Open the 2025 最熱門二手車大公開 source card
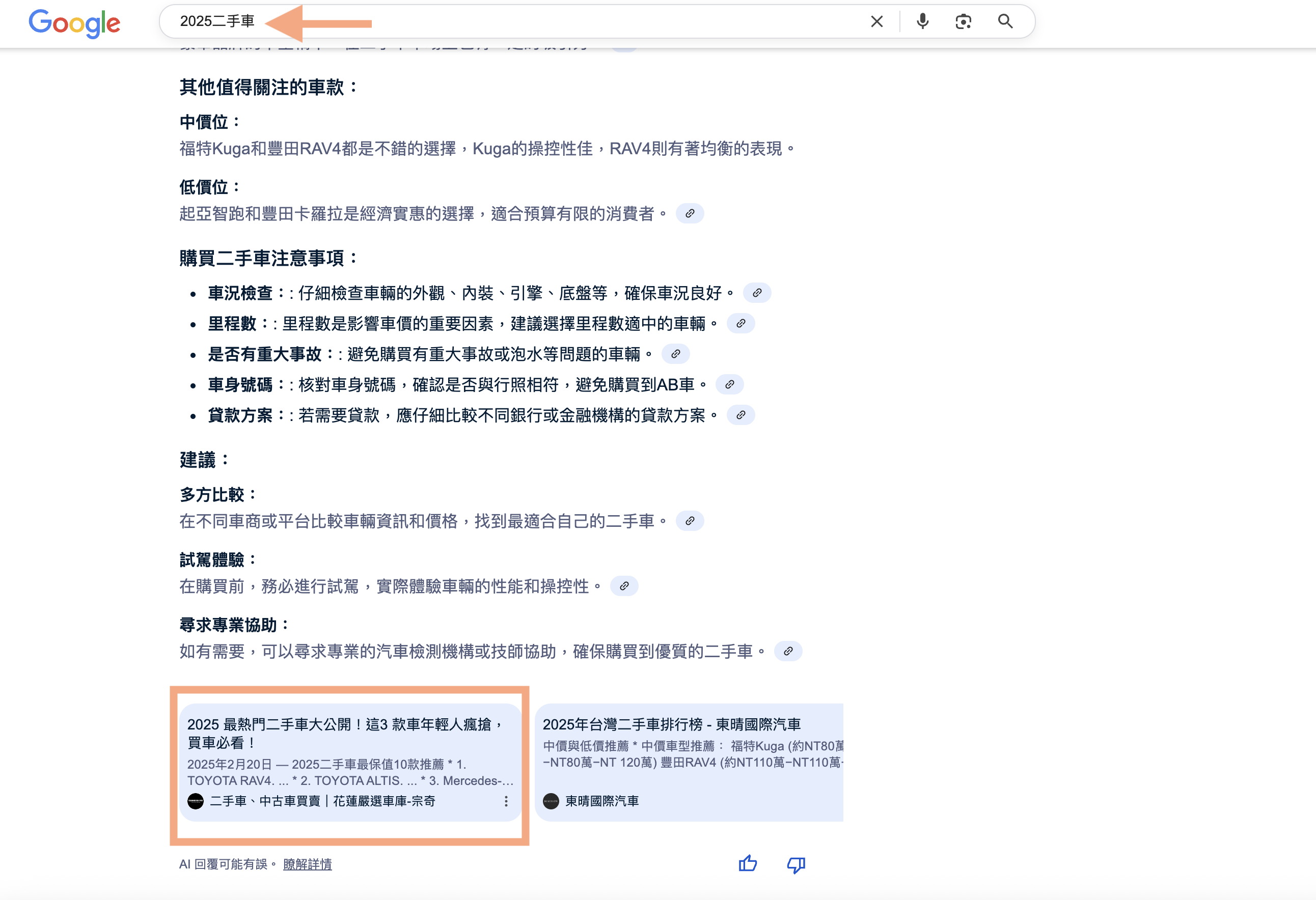1316x900 pixels. pos(350,762)
